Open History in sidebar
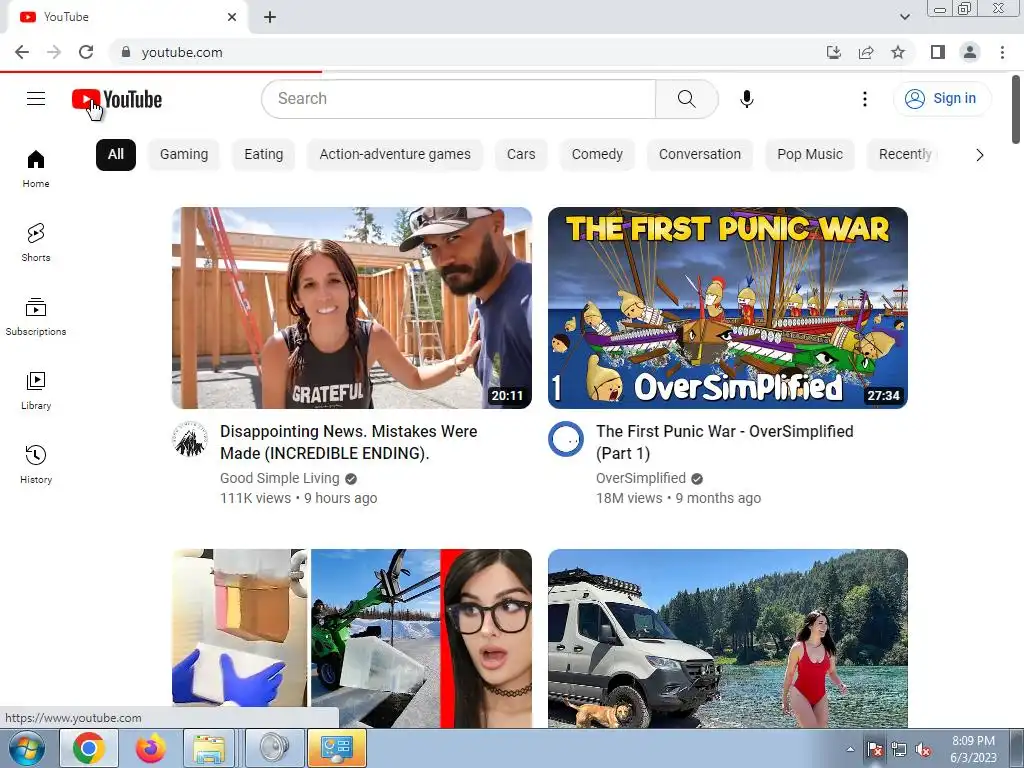This screenshot has height=768, width=1024. pos(36,464)
